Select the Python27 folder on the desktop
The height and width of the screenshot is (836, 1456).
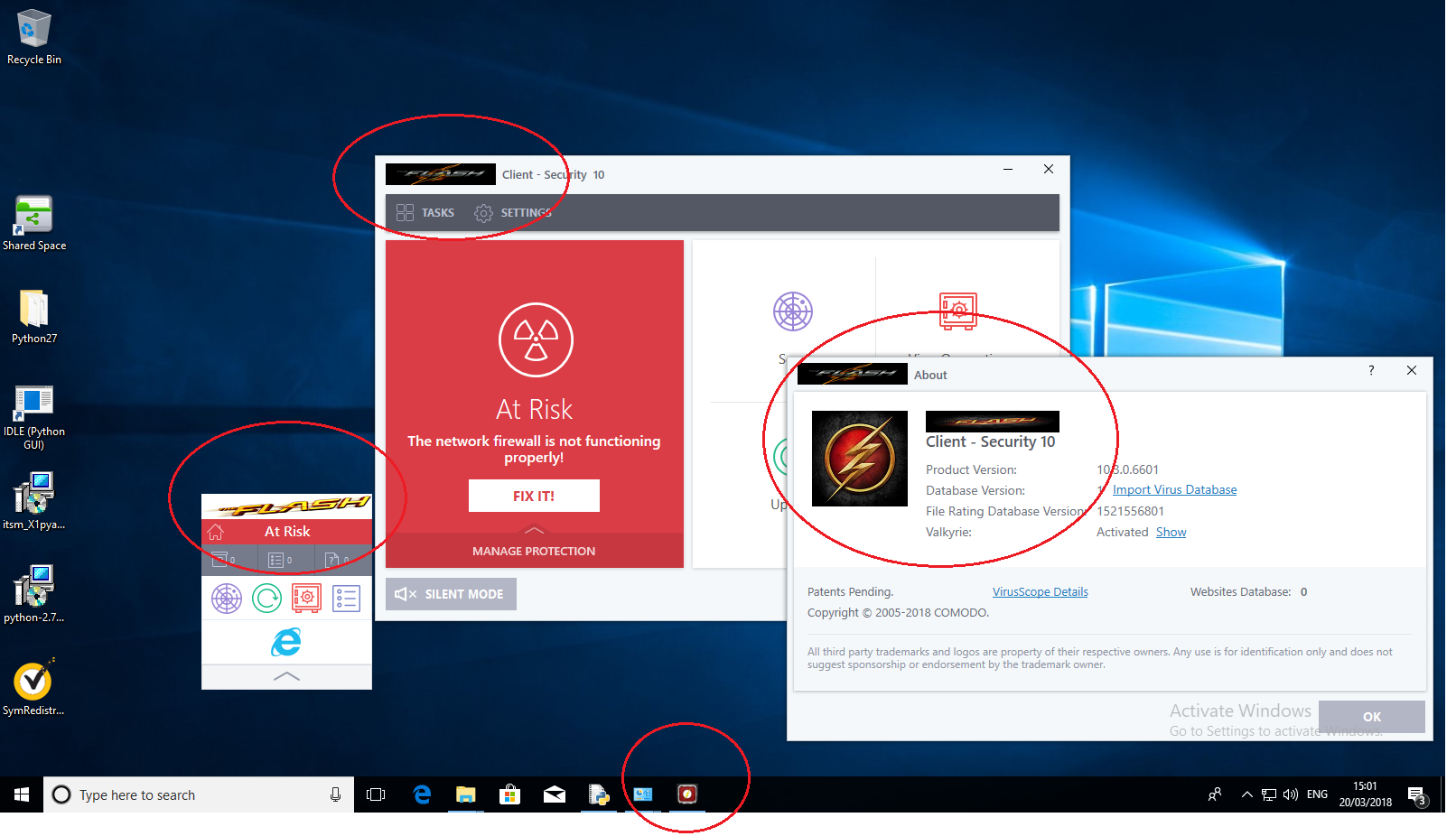pyautogui.click(x=34, y=317)
